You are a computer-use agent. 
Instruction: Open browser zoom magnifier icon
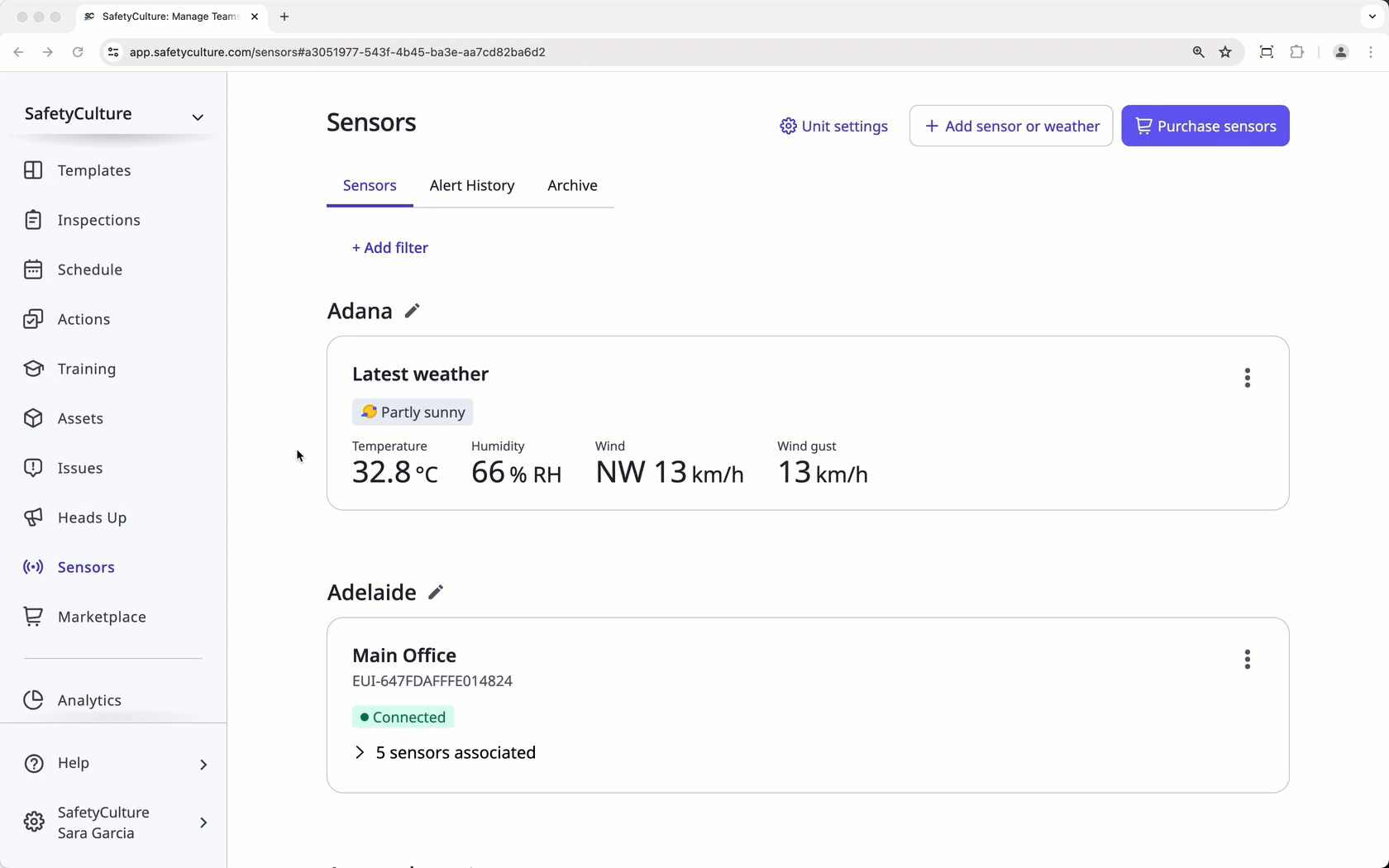point(1198,52)
